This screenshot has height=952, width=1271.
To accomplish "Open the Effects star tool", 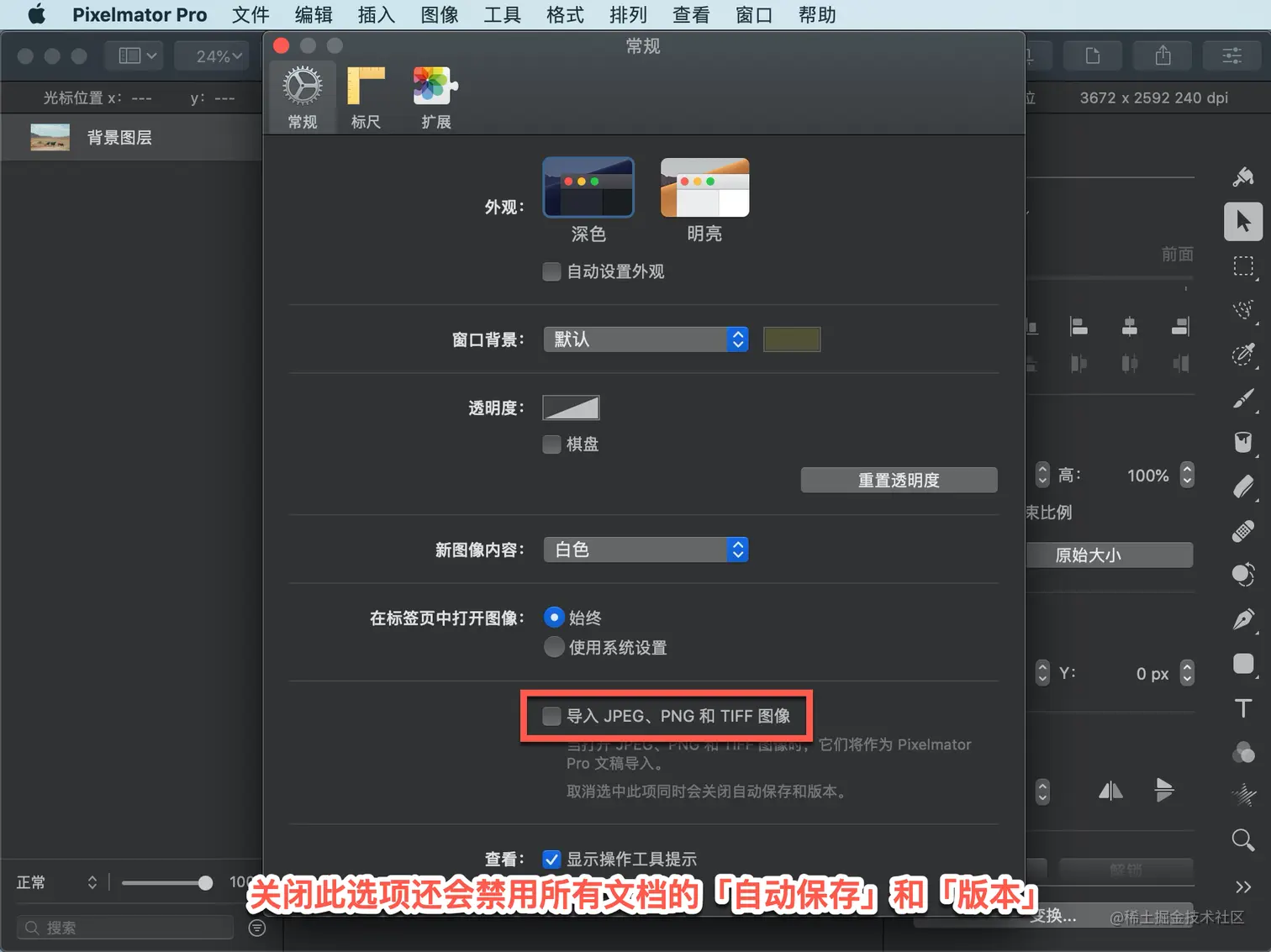I will pyautogui.click(x=1243, y=795).
